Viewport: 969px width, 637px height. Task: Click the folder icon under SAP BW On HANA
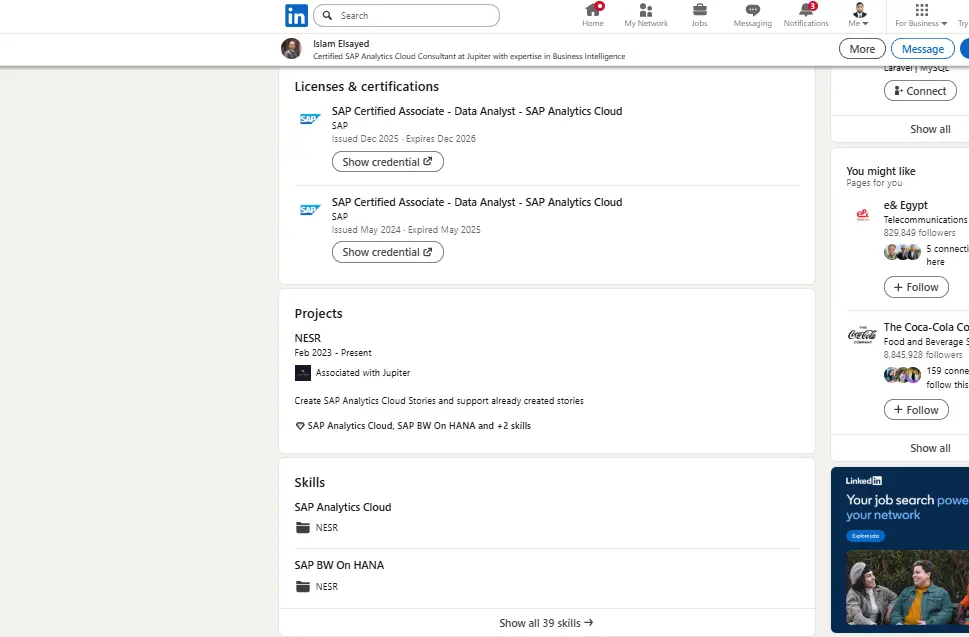tap(302, 586)
